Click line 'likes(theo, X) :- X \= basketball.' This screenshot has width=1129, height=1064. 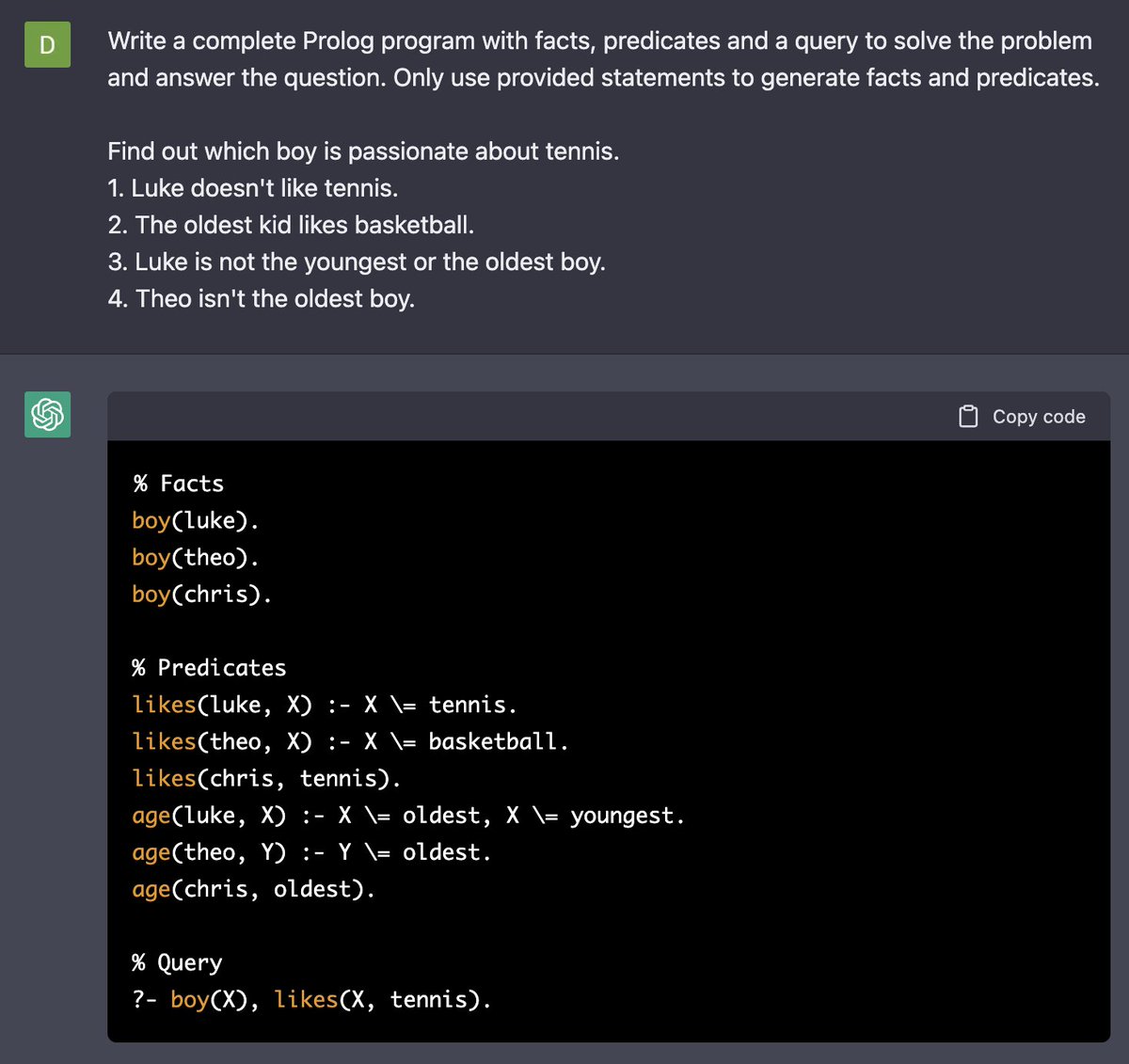pos(351,741)
